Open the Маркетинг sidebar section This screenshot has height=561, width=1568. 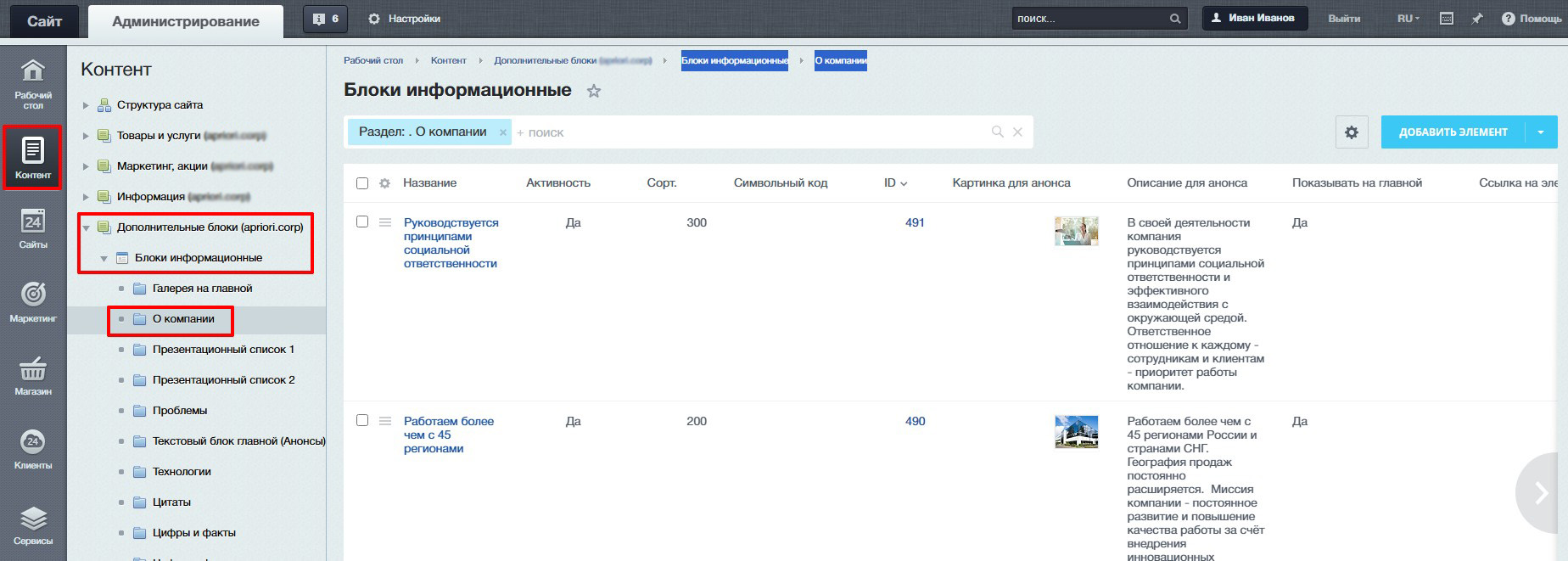[x=33, y=301]
